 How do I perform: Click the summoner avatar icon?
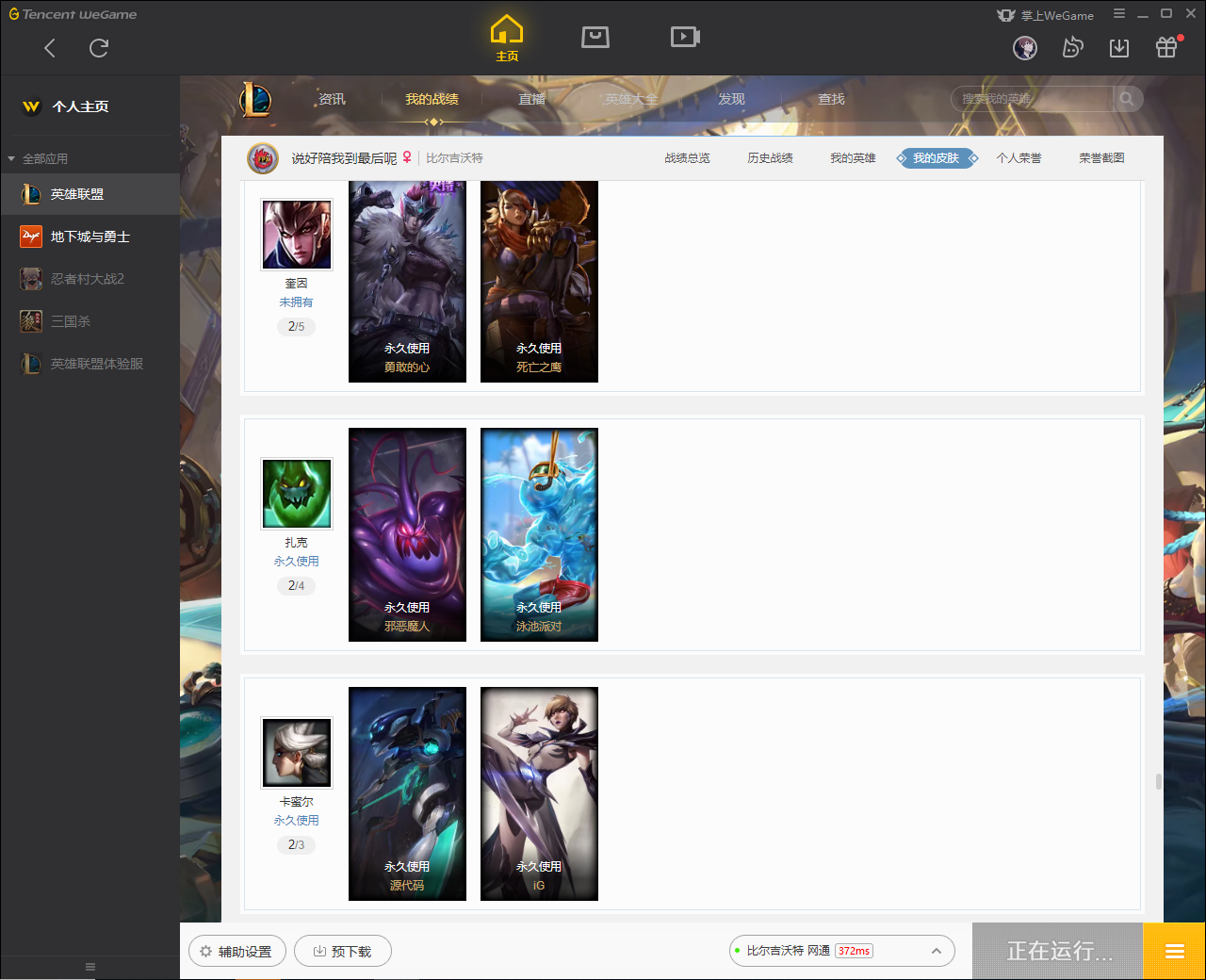[x=263, y=158]
